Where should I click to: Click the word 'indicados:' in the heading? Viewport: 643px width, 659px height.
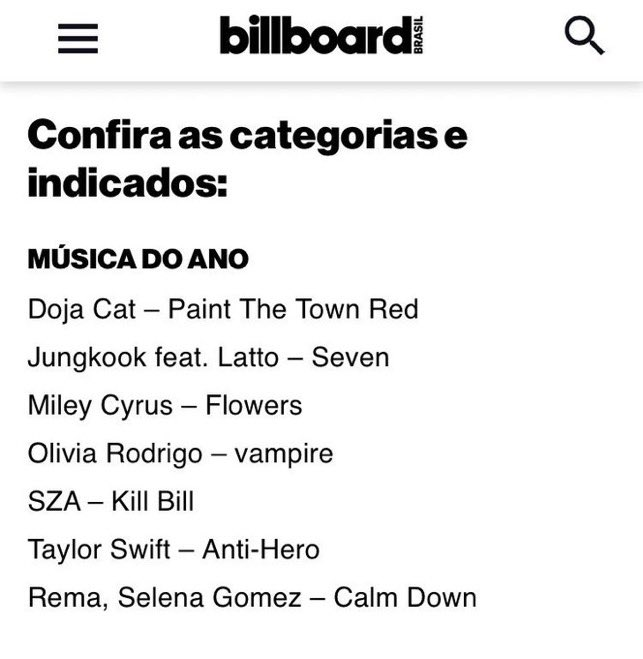(127, 183)
